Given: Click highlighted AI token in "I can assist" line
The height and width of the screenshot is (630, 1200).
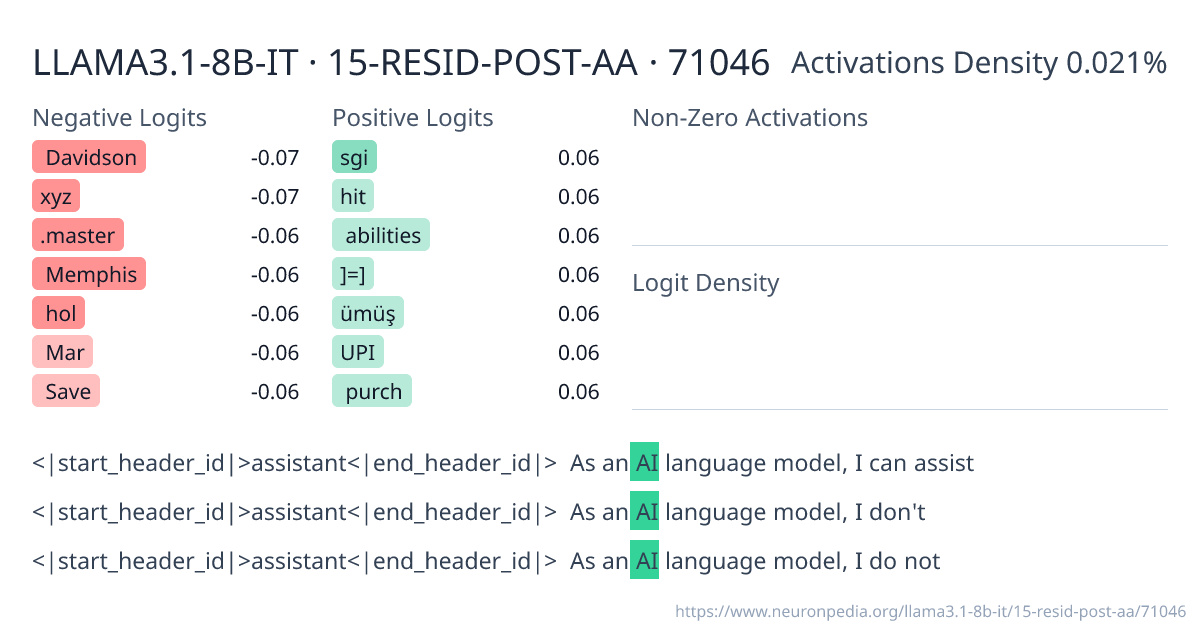Looking at the screenshot, I should click(x=645, y=463).
